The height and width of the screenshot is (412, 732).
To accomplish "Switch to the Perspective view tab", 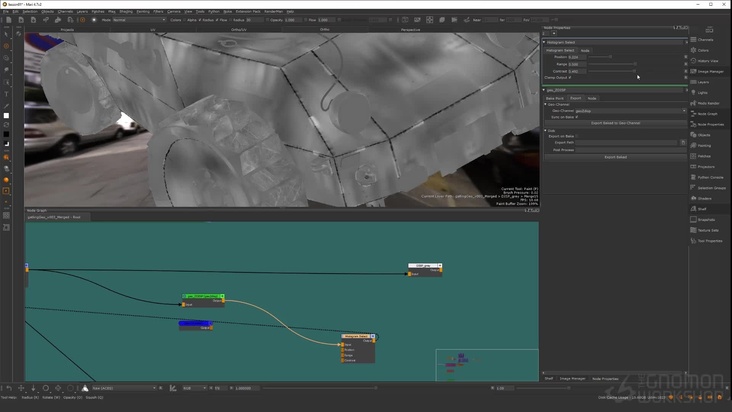I will pyautogui.click(x=410, y=29).
